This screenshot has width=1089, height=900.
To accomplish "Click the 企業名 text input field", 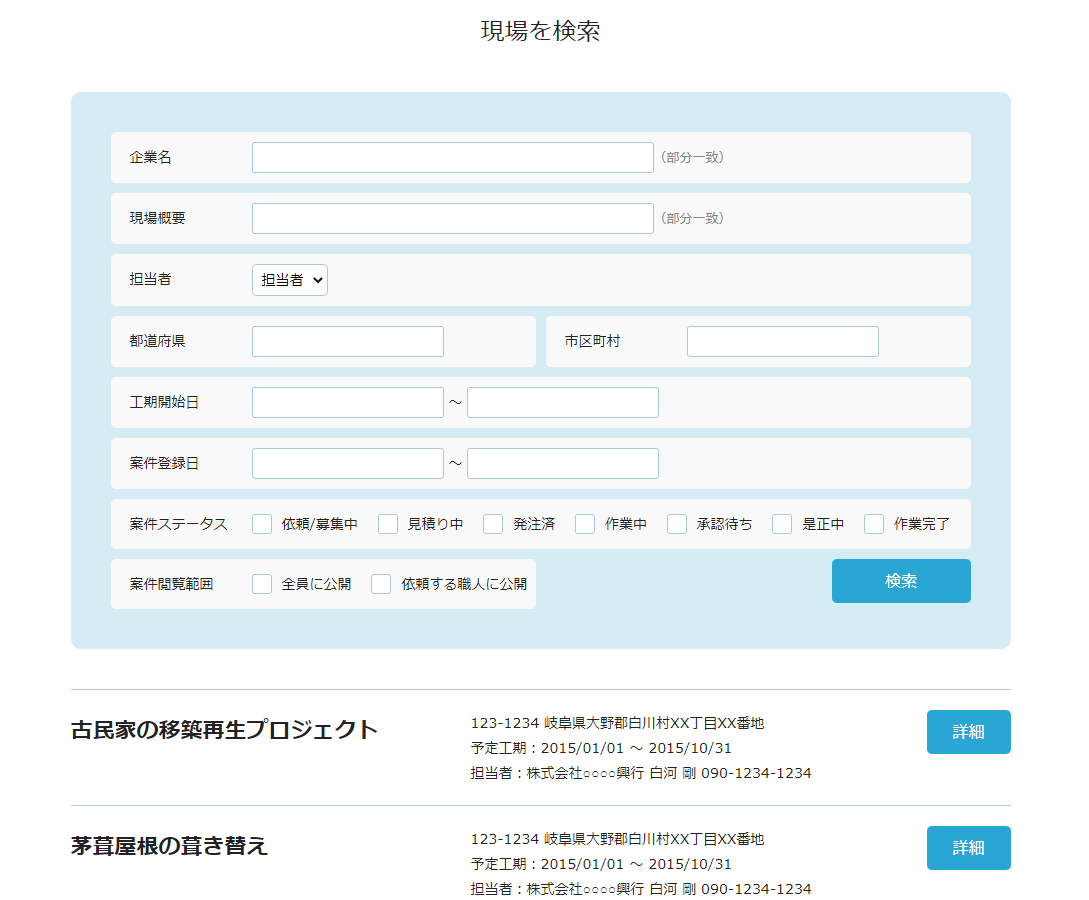I will [452, 158].
